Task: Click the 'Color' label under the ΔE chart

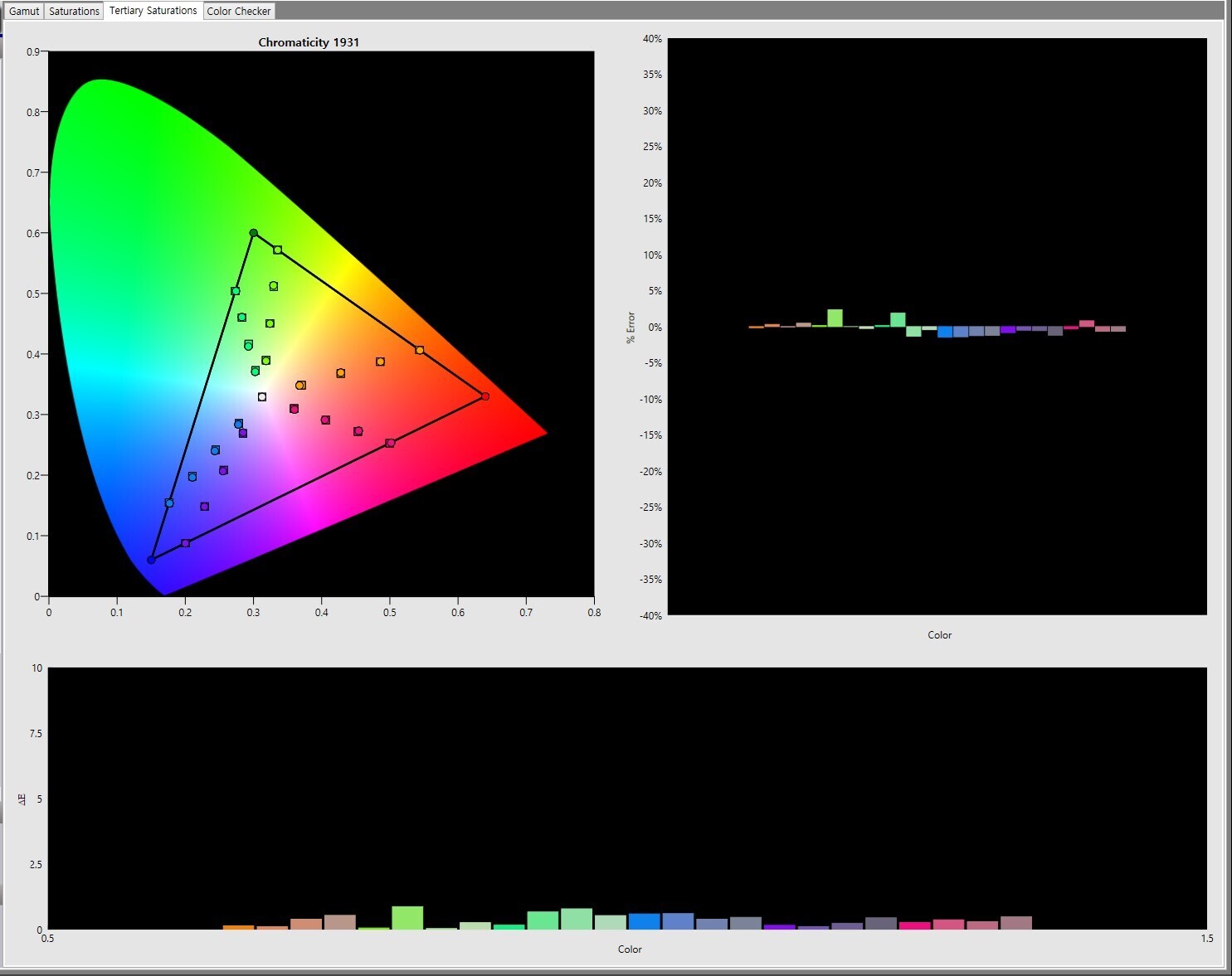Action: (630, 949)
